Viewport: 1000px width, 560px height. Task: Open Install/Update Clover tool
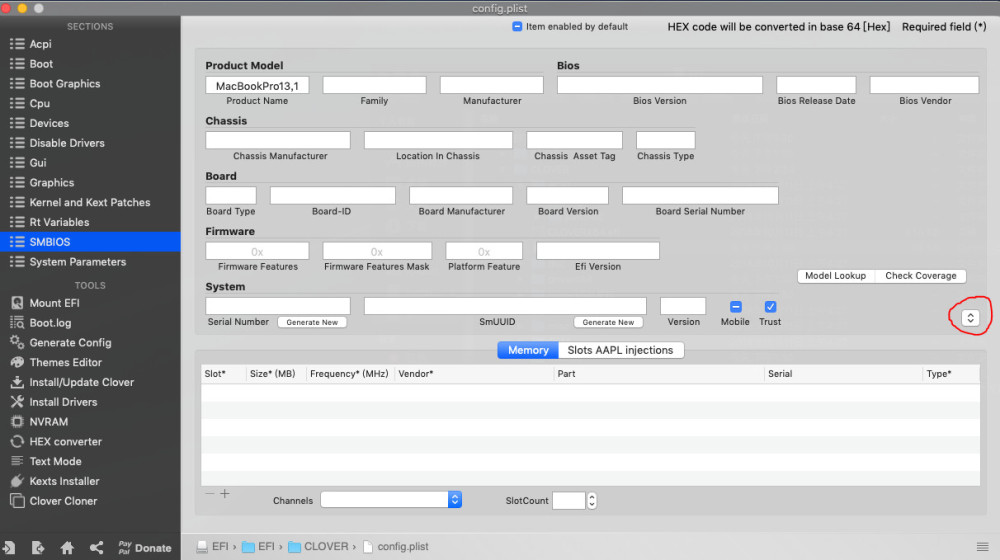[81, 382]
